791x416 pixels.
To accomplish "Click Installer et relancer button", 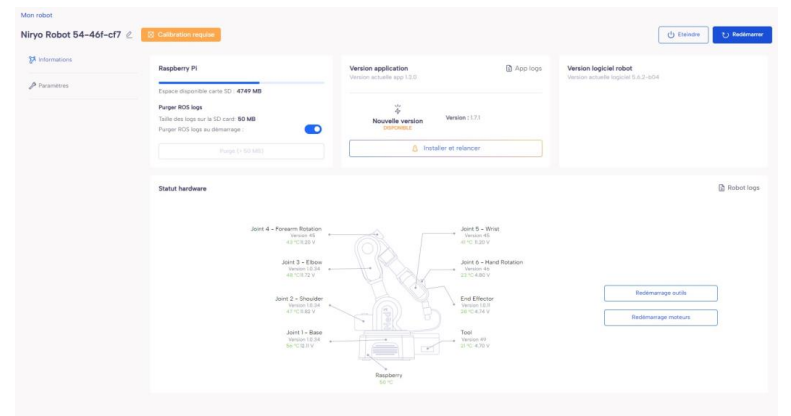I will [446, 148].
